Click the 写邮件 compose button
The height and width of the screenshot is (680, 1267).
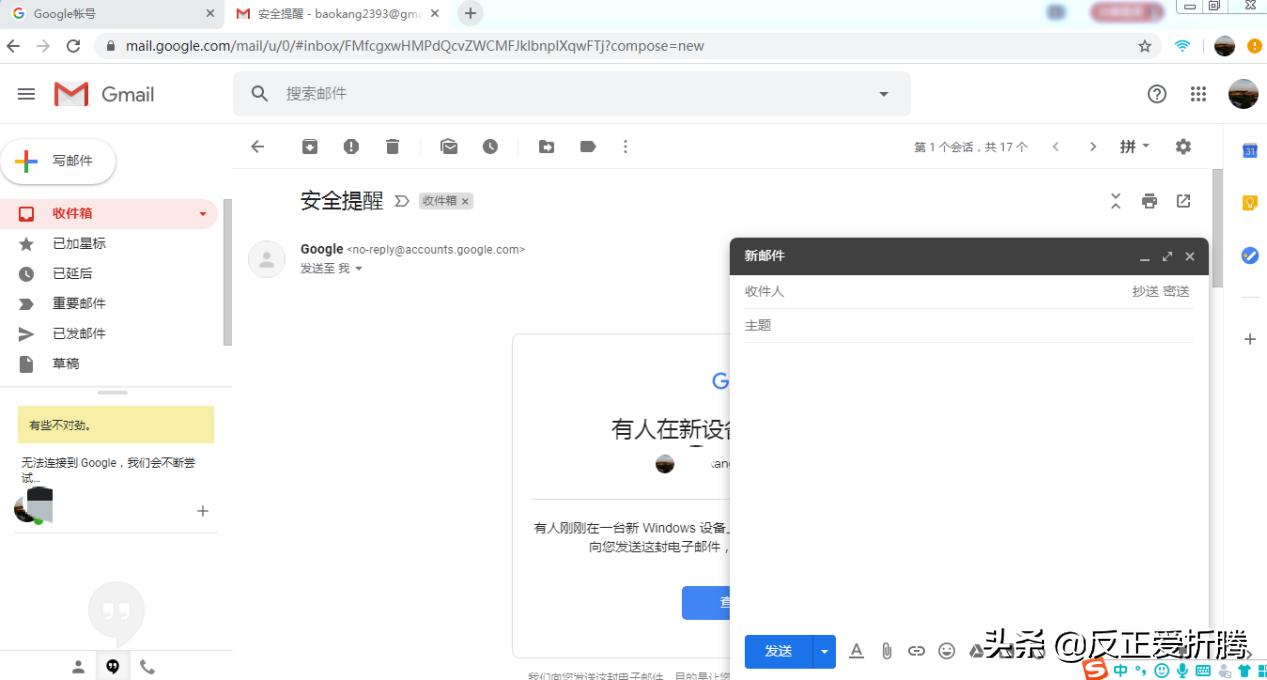(x=59, y=160)
